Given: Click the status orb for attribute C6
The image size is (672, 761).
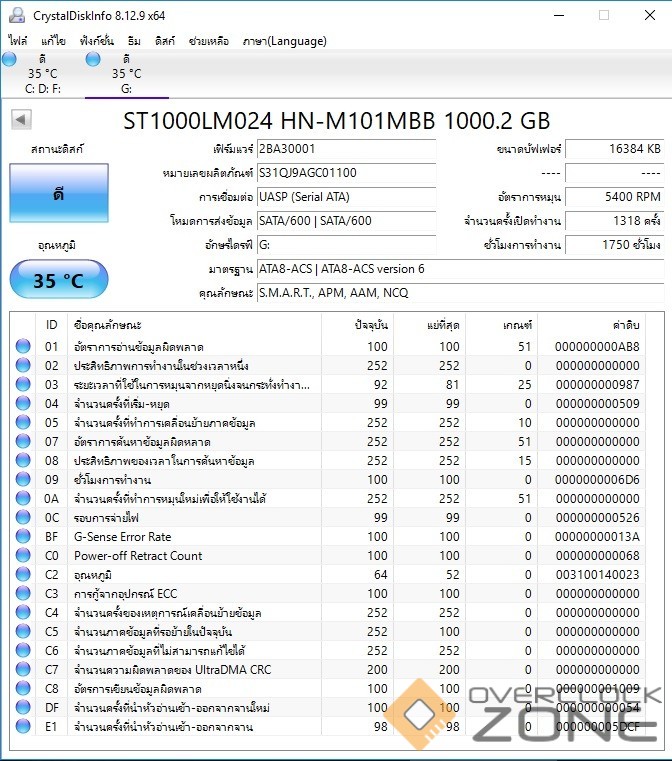Looking at the screenshot, I should click(x=23, y=650).
